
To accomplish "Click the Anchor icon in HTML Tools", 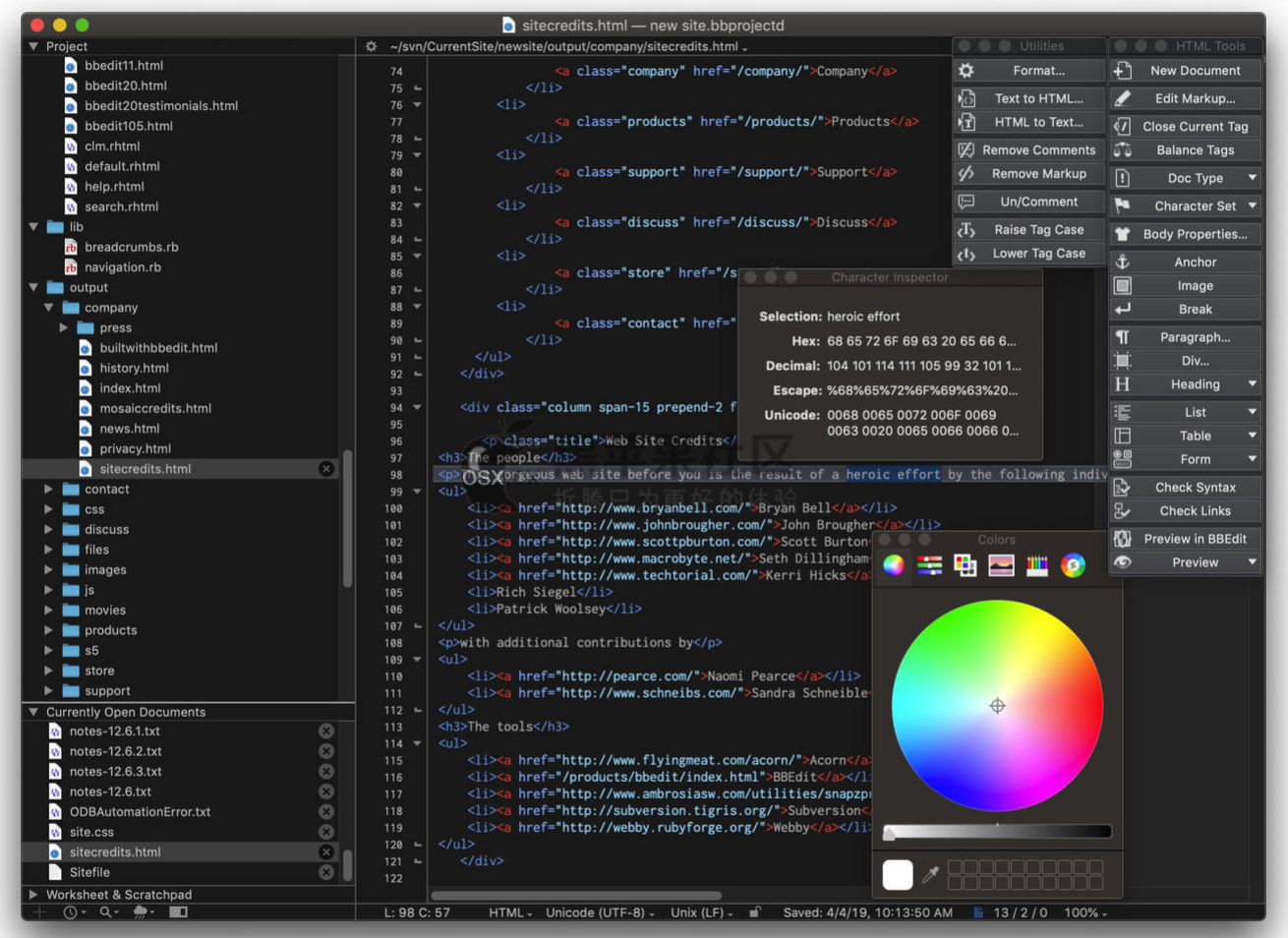I will click(x=1122, y=262).
